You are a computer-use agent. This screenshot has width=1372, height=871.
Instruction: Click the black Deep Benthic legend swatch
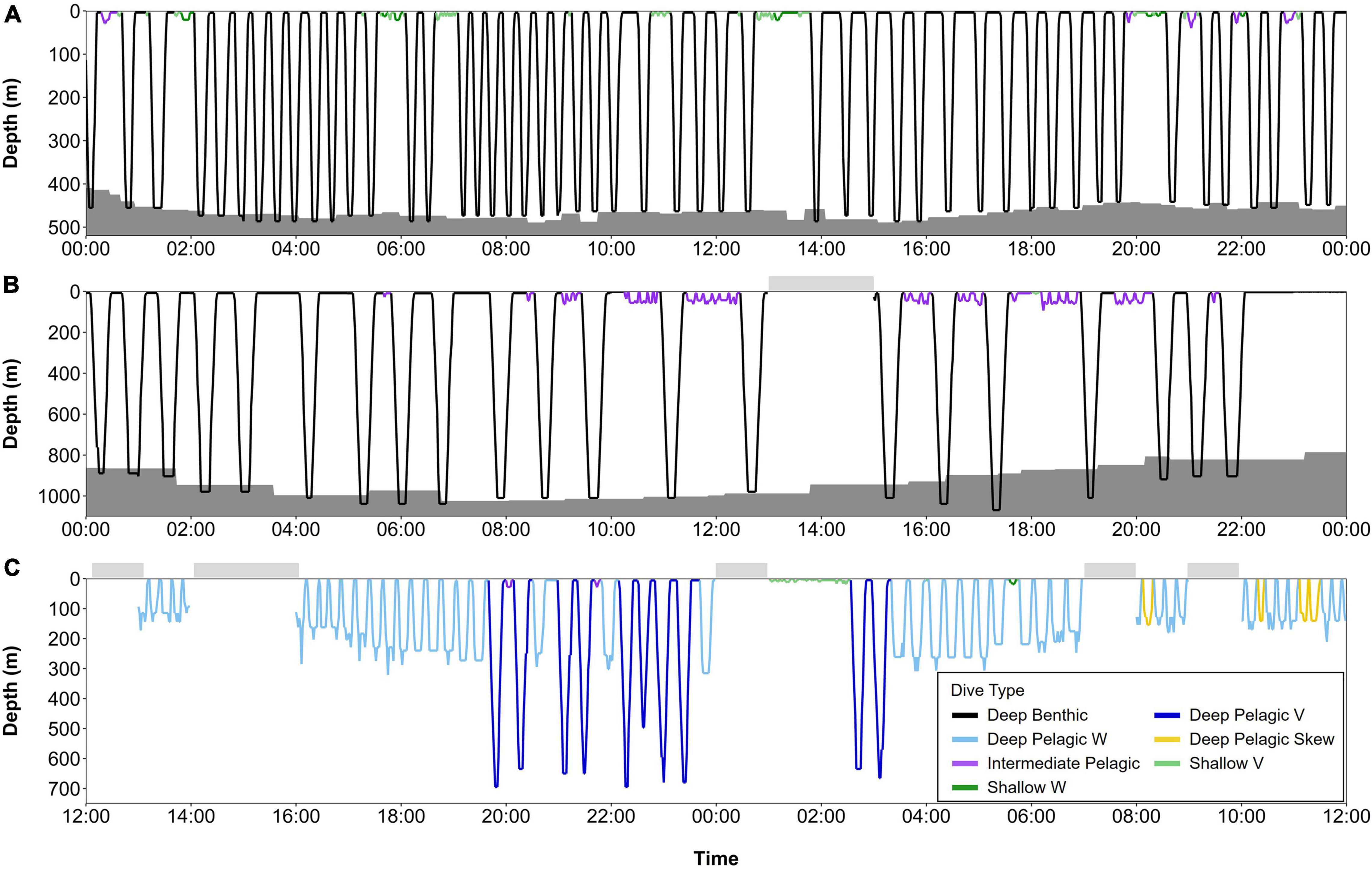(x=964, y=715)
